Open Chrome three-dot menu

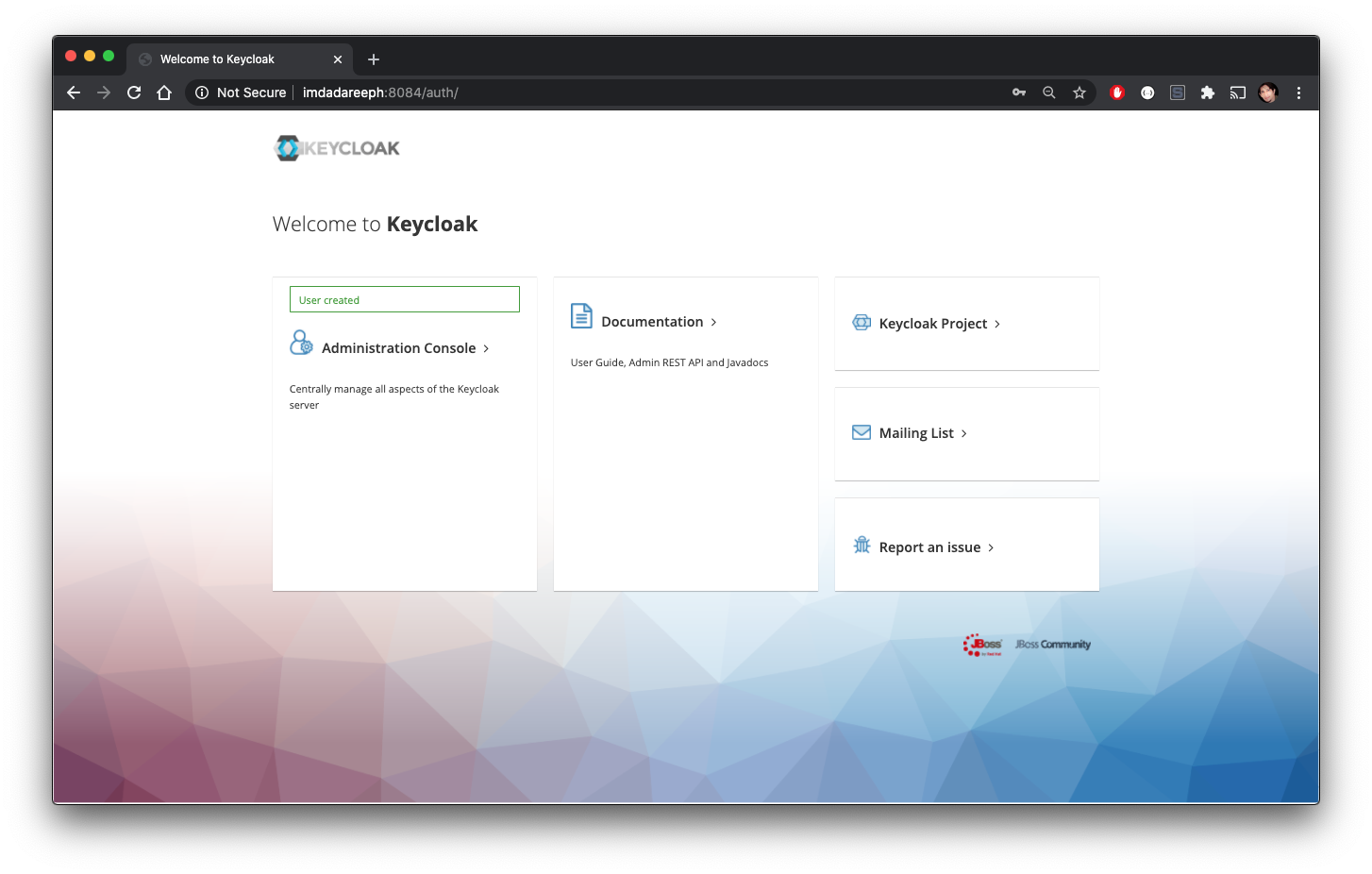point(1298,92)
